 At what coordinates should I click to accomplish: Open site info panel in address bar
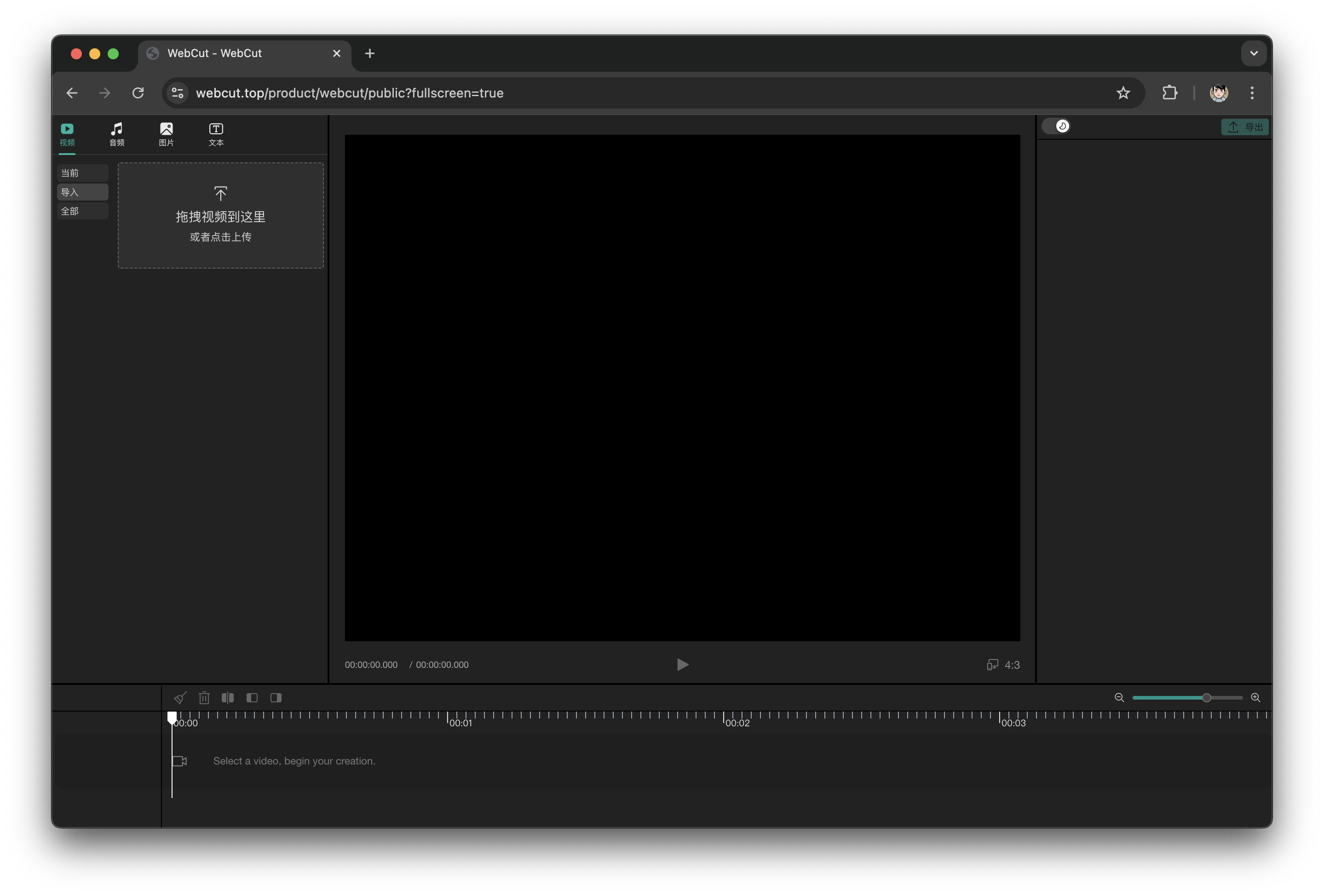(x=177, y=92)
